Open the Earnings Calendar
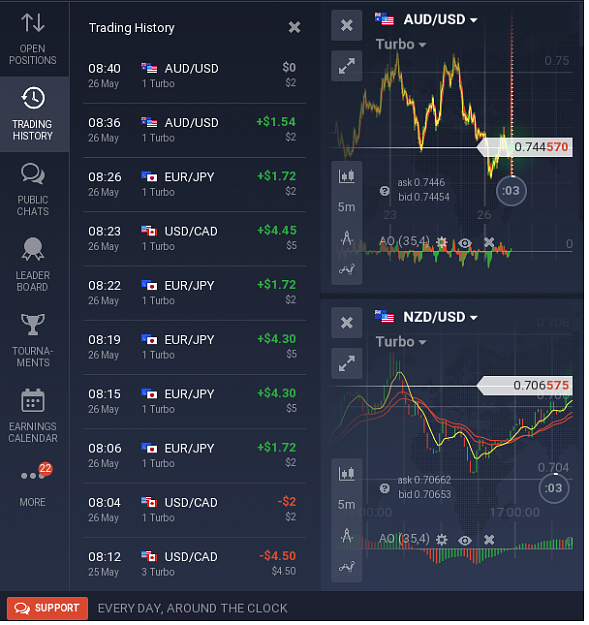The width and height of the screenshot is (589, 625). 33,417
